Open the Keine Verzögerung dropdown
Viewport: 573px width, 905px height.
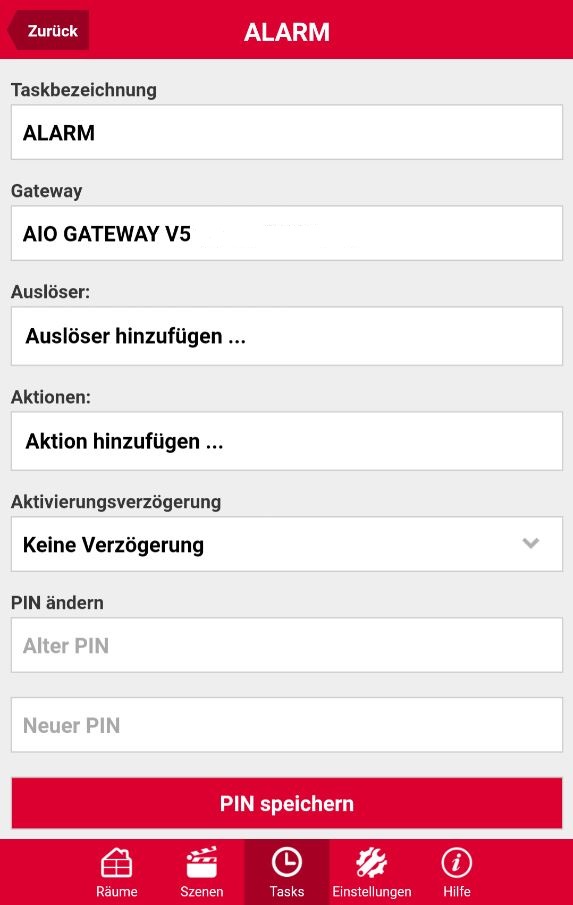[287, 544]
